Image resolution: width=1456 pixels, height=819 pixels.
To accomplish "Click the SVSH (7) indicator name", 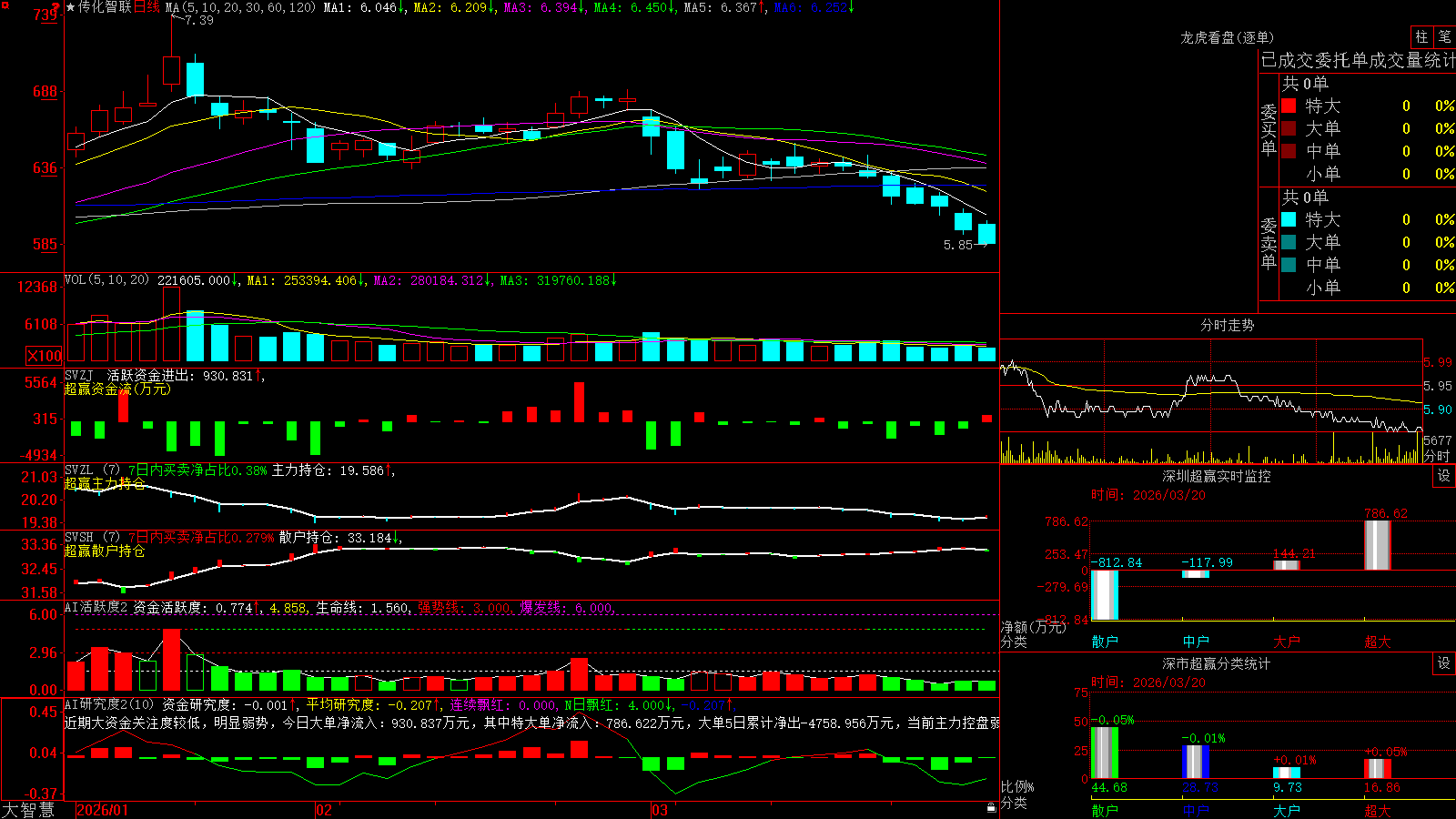I will (x=92, y=537).
